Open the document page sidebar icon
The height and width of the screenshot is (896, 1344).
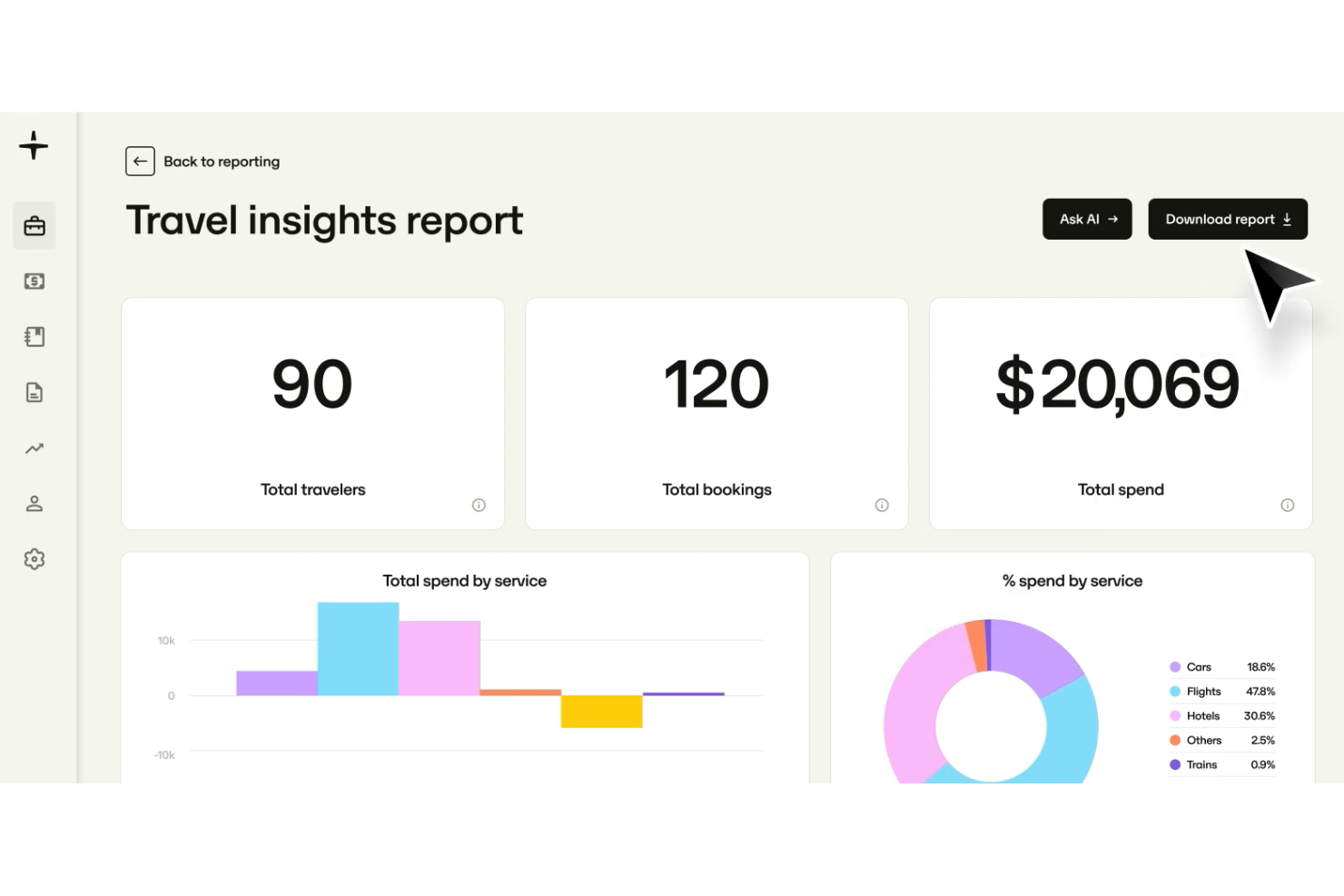pyautogui.click(x=35, y=392)
